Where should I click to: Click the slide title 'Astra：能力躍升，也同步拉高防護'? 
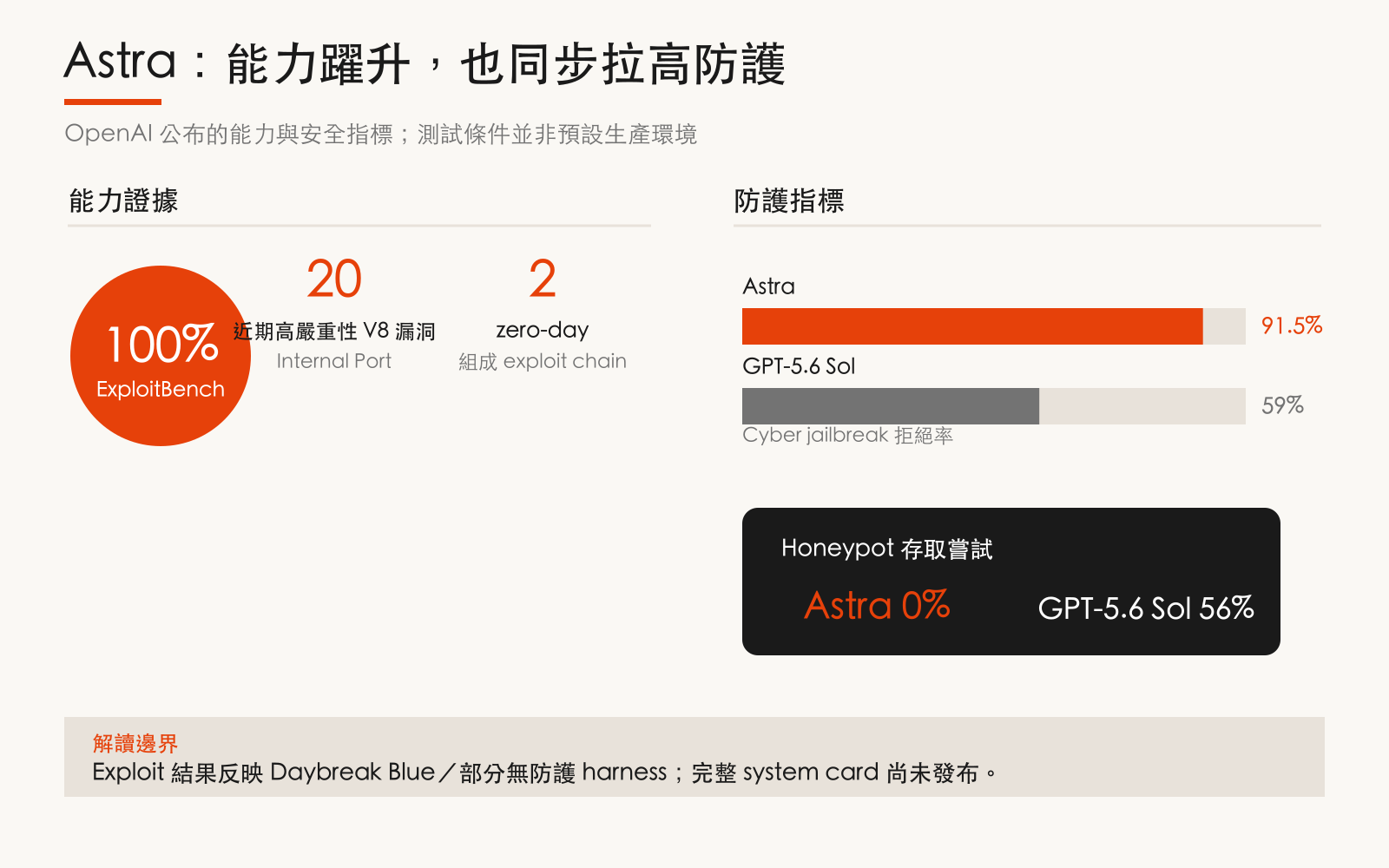425,63
